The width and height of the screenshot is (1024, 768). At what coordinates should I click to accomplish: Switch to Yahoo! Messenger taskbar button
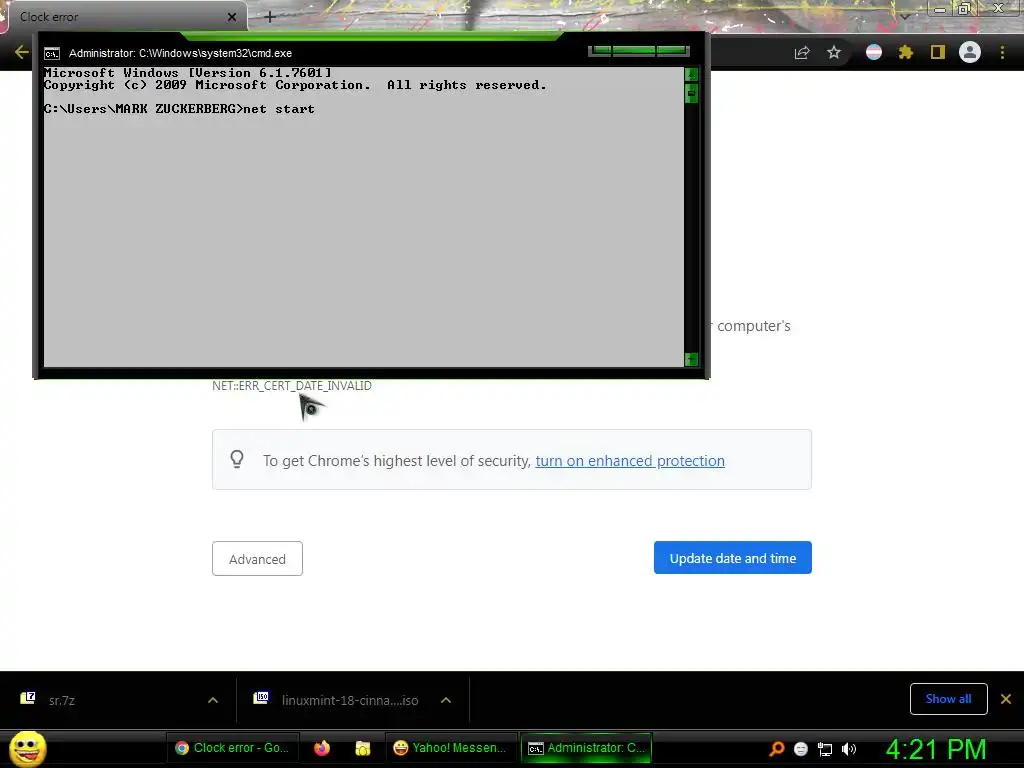451,748
